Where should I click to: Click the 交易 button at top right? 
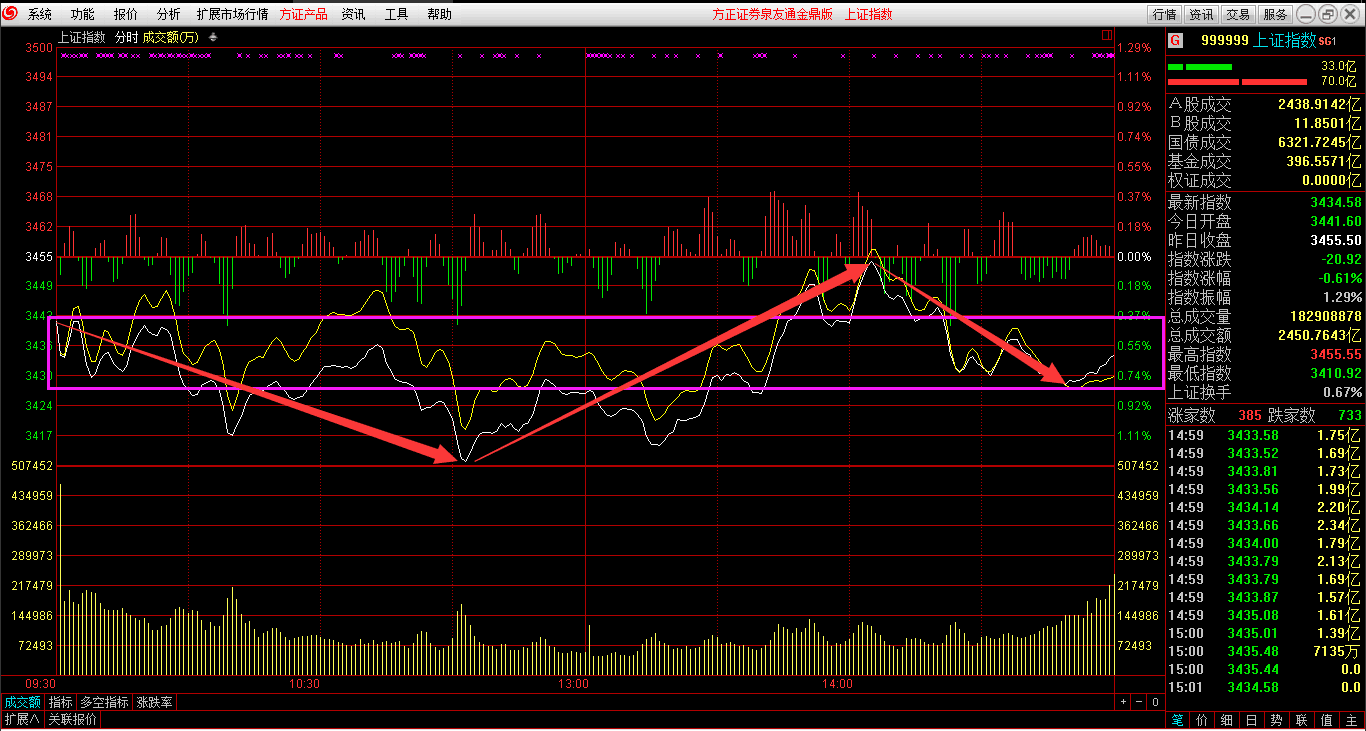(1238, 14)
